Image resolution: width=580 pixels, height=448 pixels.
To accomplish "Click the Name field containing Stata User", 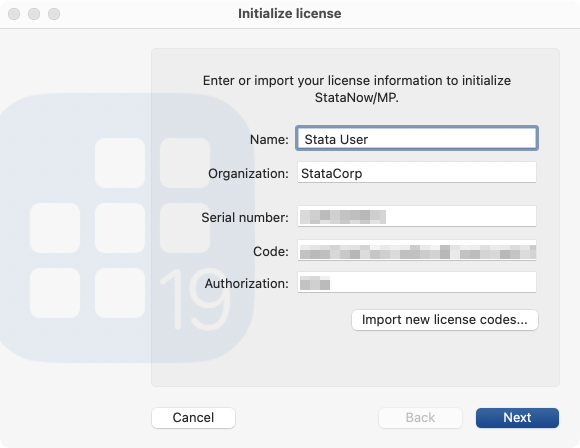I will click(x=417, y=138).
